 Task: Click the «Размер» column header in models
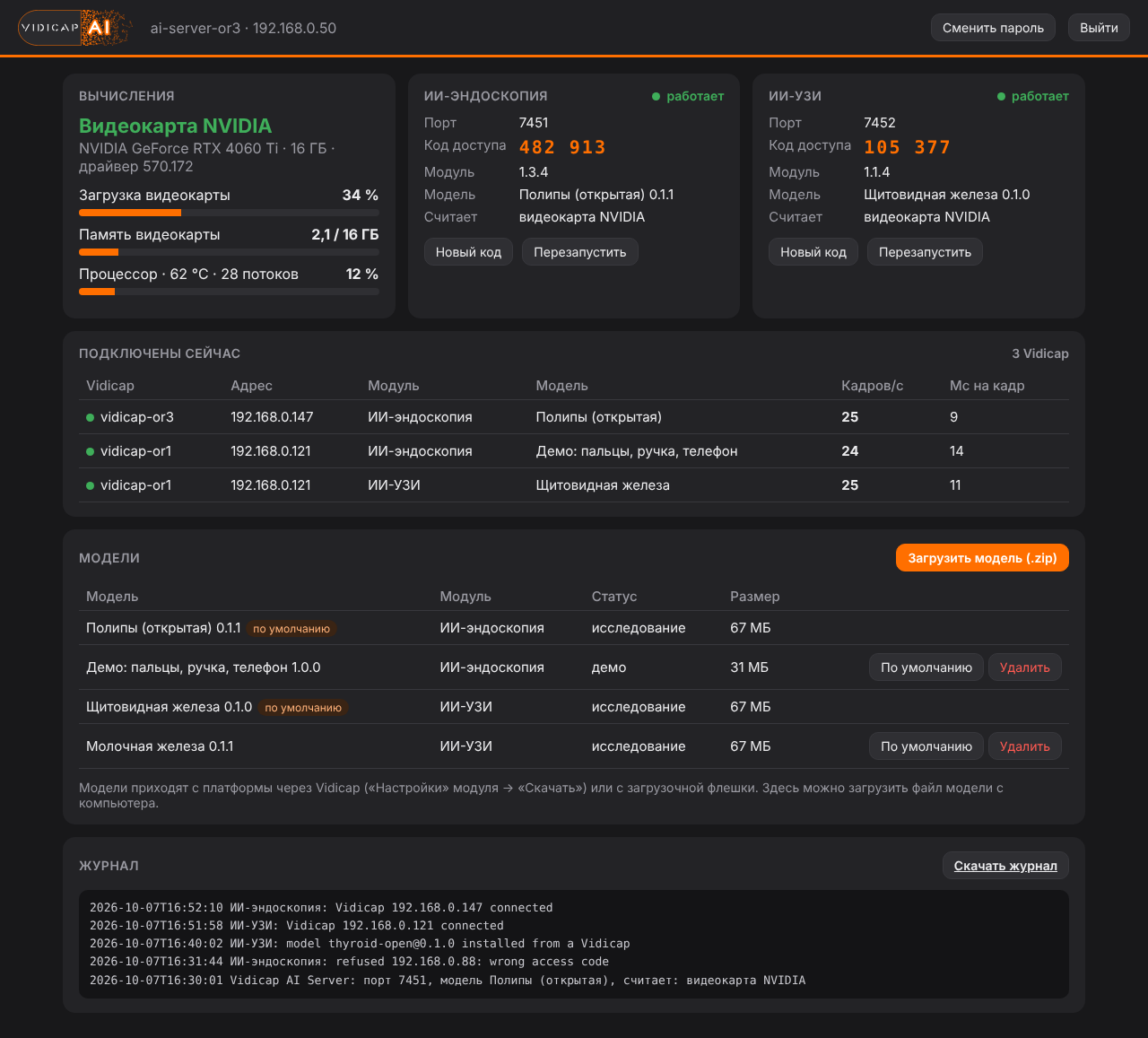(x=755, y=597)
